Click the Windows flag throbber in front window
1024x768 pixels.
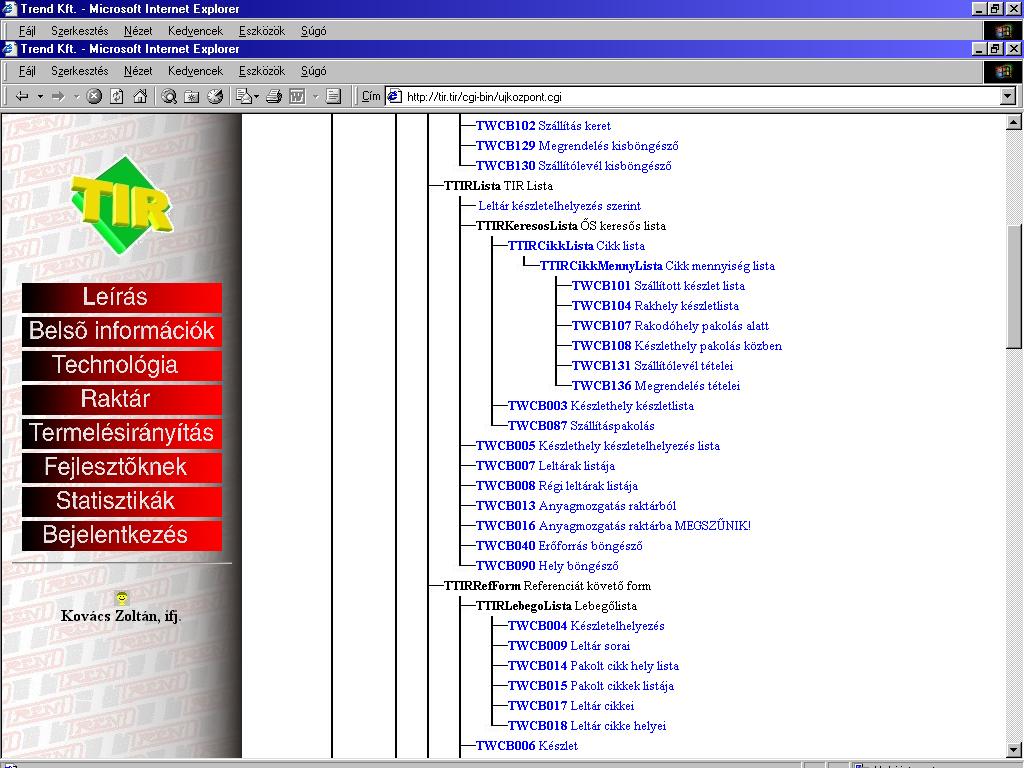click(x=1002, y=71)
